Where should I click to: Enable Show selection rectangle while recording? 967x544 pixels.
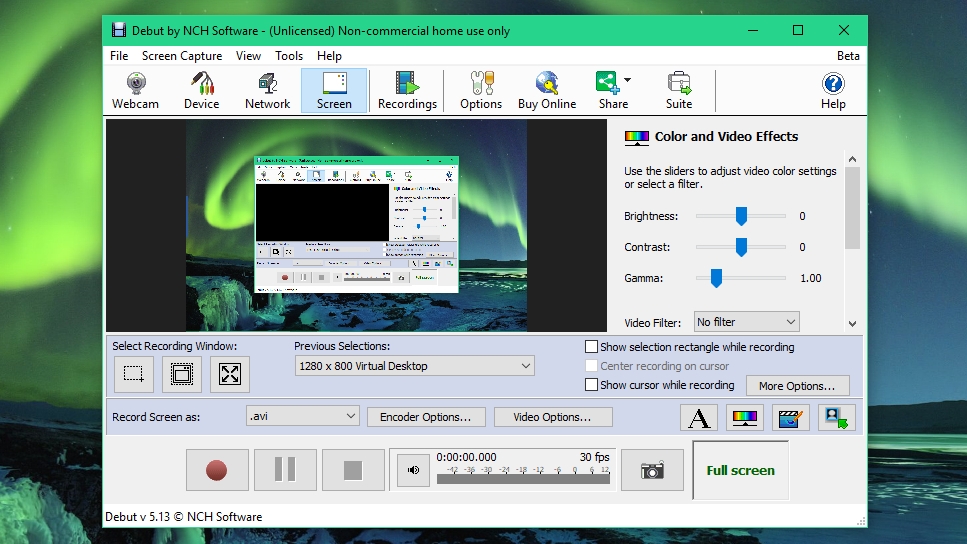(x=591, y=347)
